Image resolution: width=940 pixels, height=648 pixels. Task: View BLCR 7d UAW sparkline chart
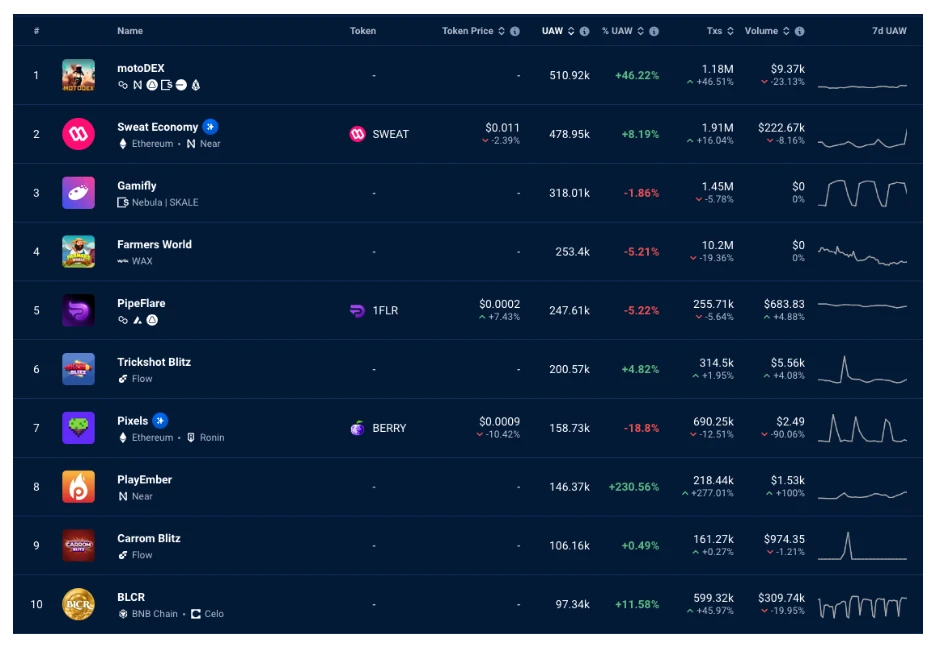click(x=863, y=607)
